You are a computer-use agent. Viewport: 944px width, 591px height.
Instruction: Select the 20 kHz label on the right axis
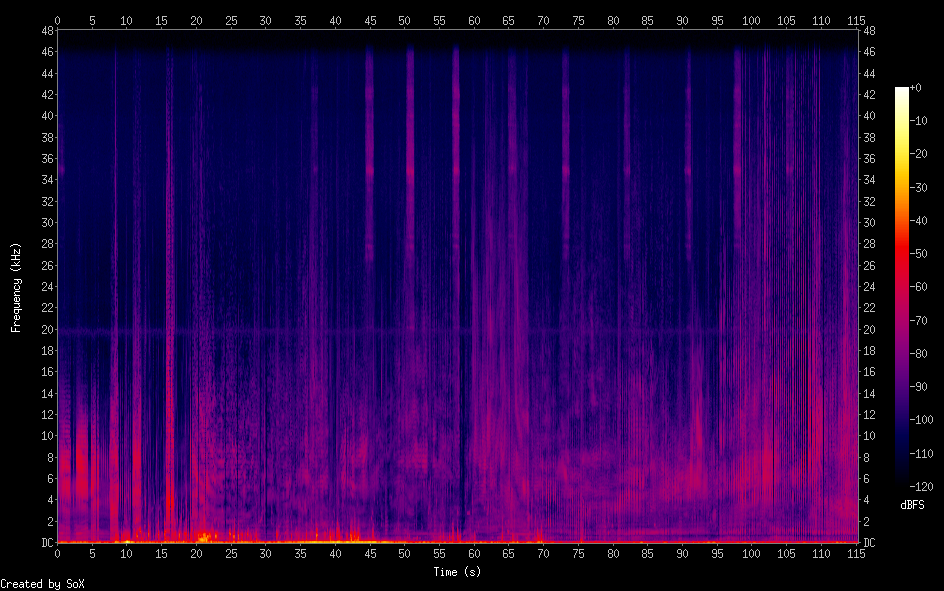point(870,330)
